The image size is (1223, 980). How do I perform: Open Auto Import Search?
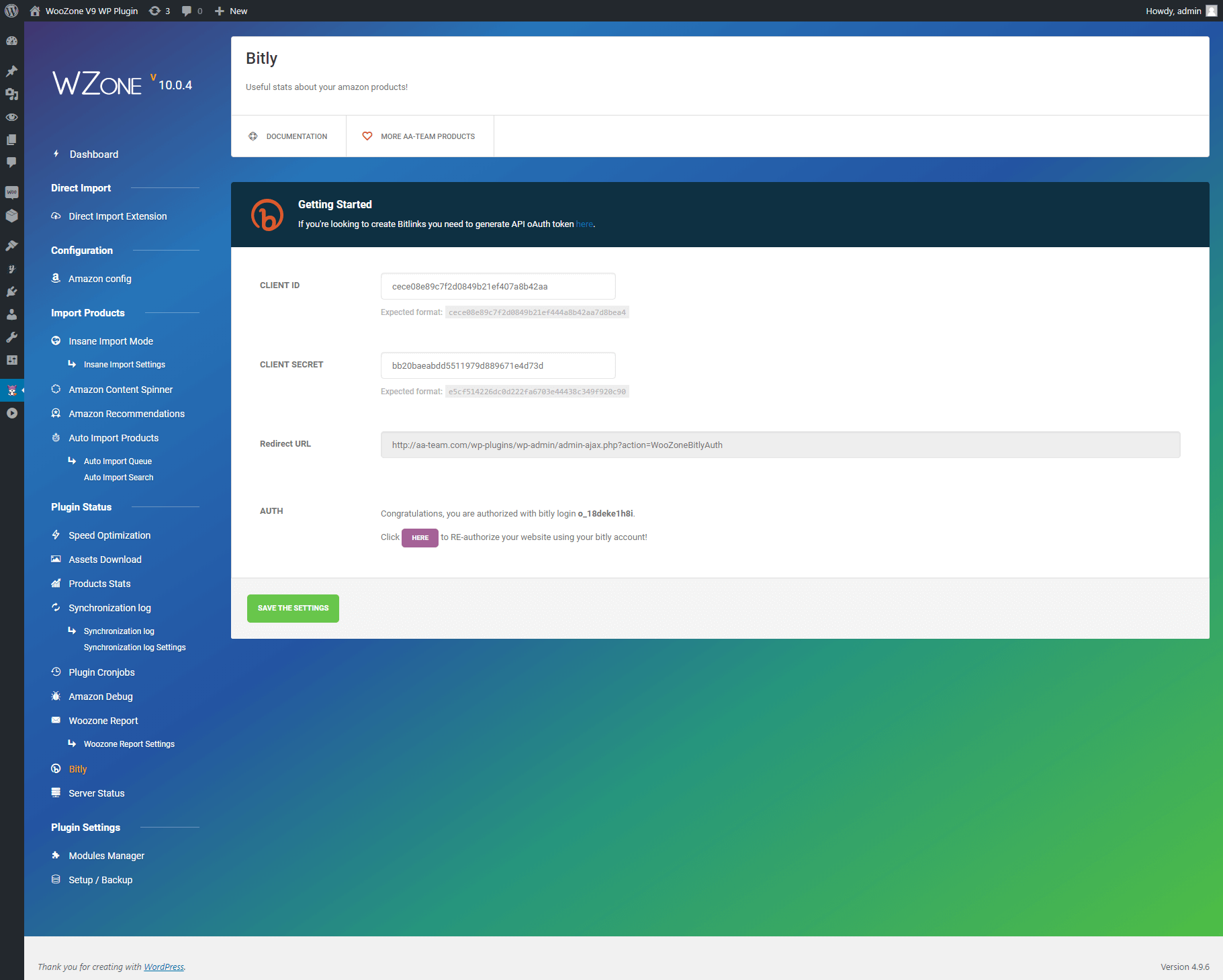118,478
